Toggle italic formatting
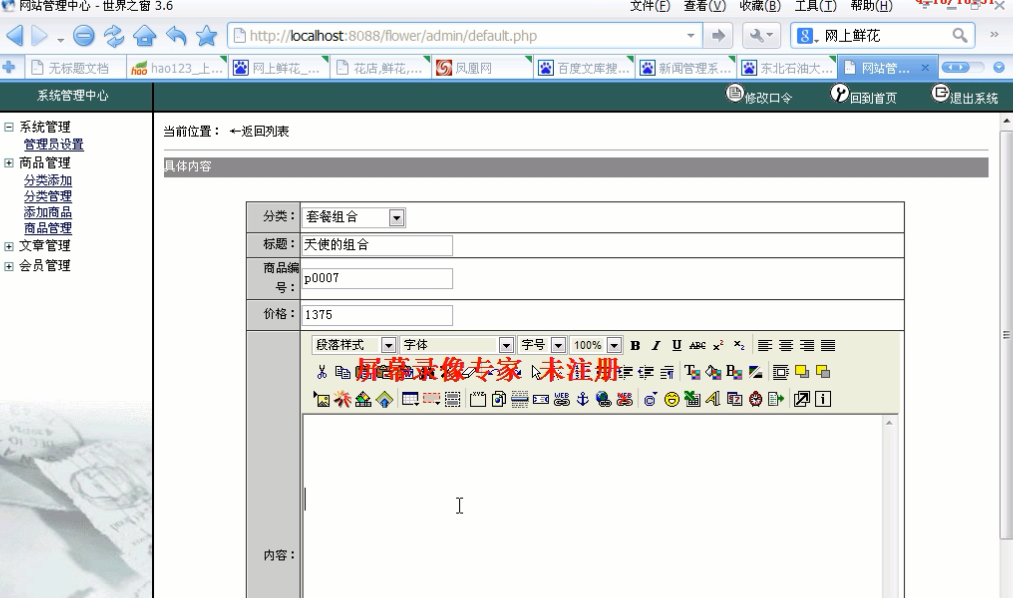Image resolution: width=1013 pixels, height=598 pixels. pyautogui.click(x=656, y=345)
